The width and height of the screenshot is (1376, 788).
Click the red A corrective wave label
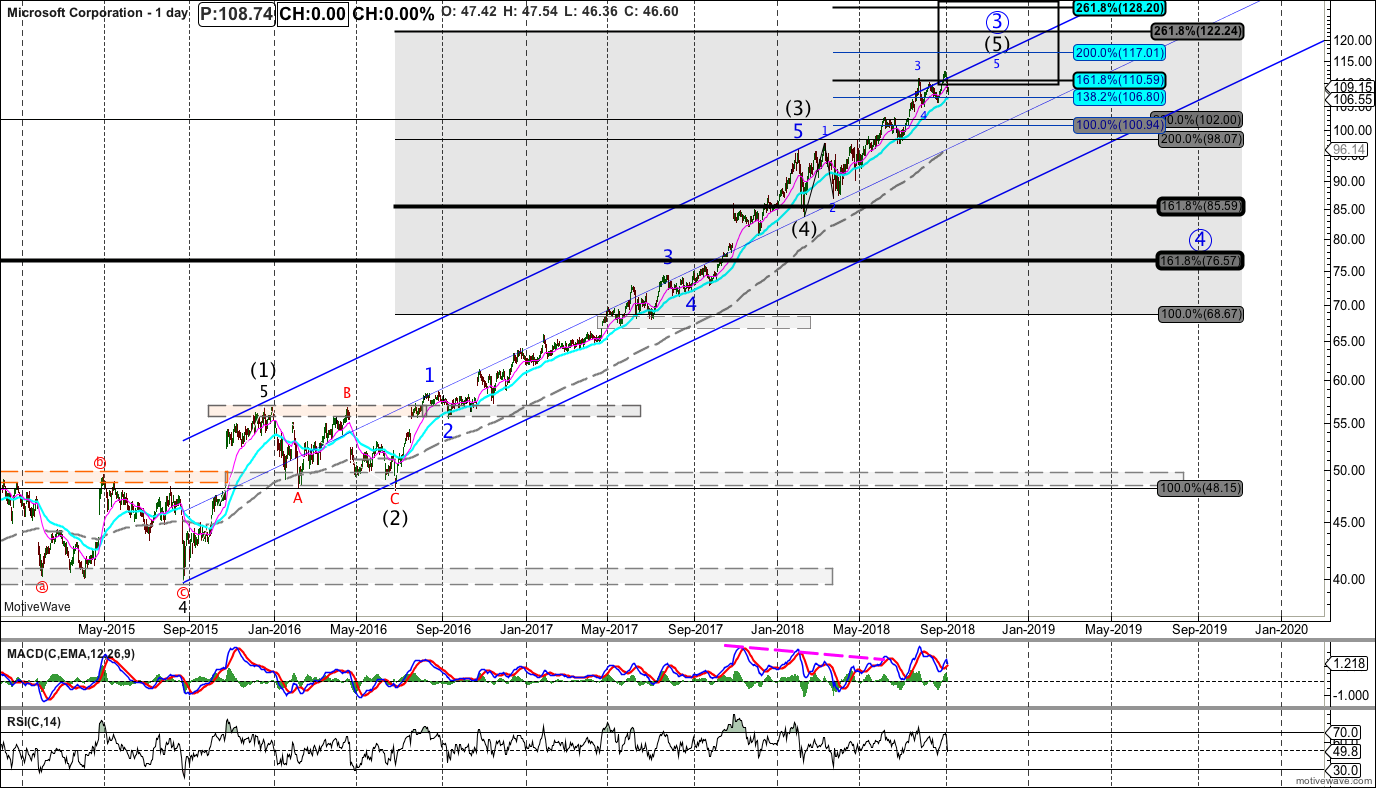[297, 497]
